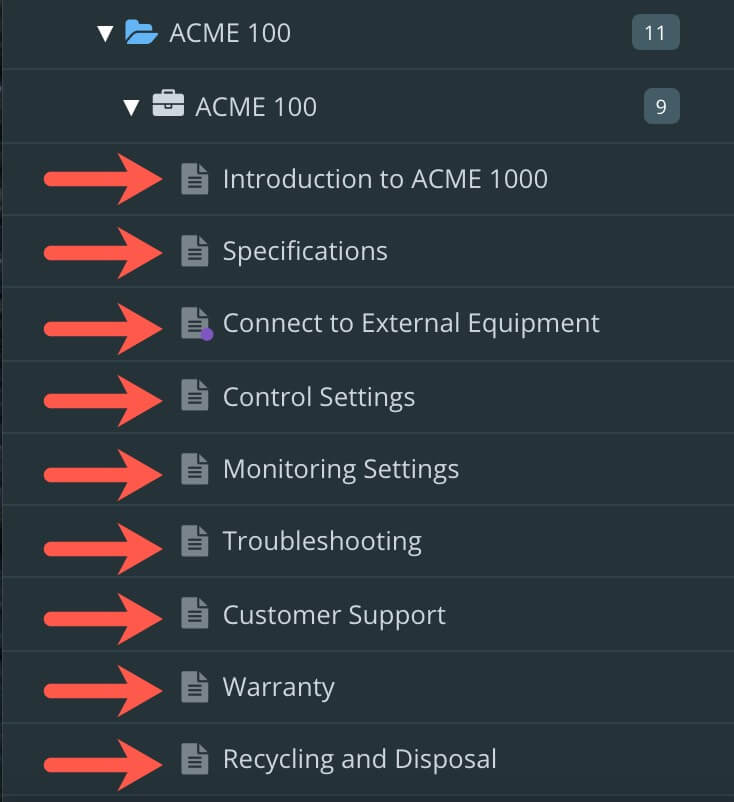This screenshot has width=734, height=802.
Task: Open the Monitoring Settings topic
Action: pyautogui.click(x=340, y=469)
